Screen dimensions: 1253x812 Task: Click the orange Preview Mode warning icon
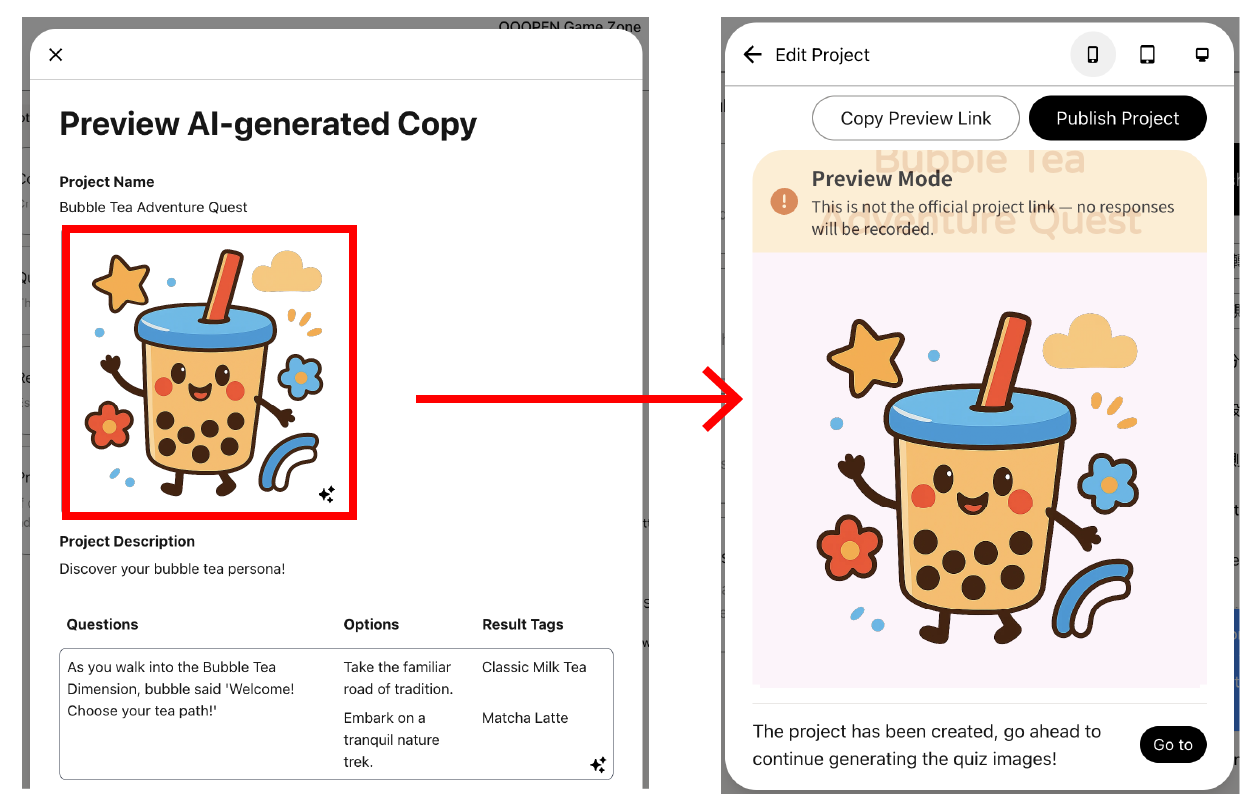pyautogui.click(x=784, y=201)
